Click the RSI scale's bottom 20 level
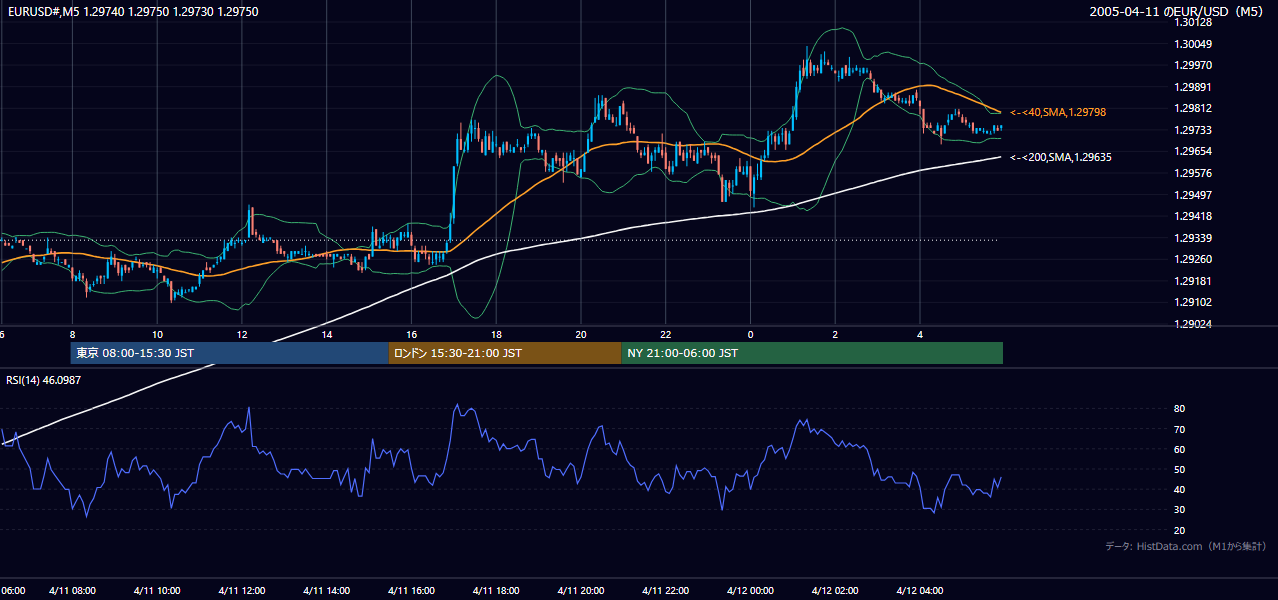 [x=1179, y=530]
